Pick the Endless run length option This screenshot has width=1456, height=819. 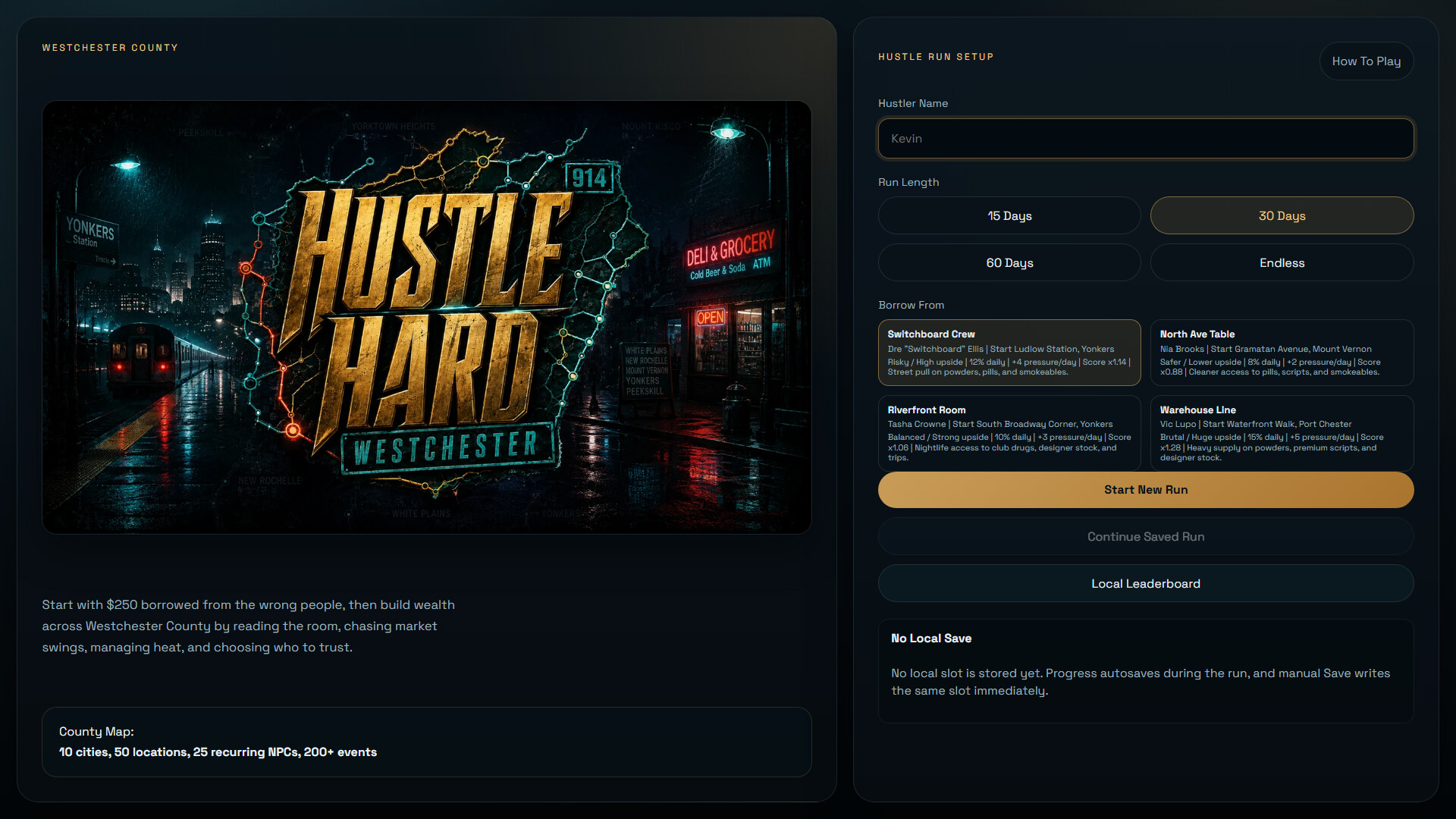pyautogui.click(x=1282, y=262)
